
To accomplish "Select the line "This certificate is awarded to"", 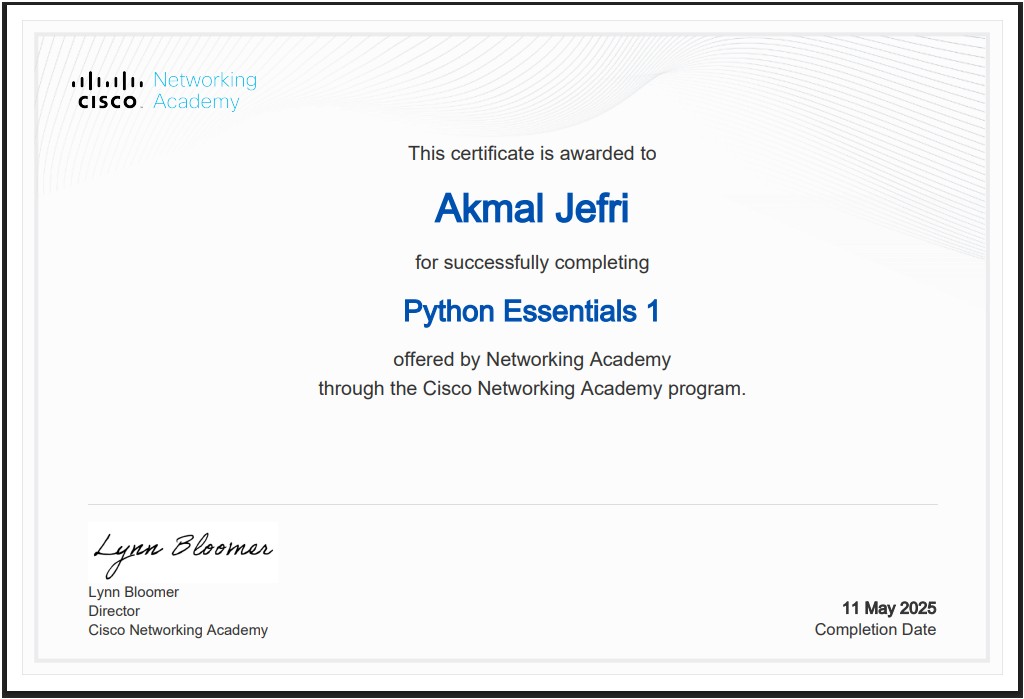I will 532,154.
